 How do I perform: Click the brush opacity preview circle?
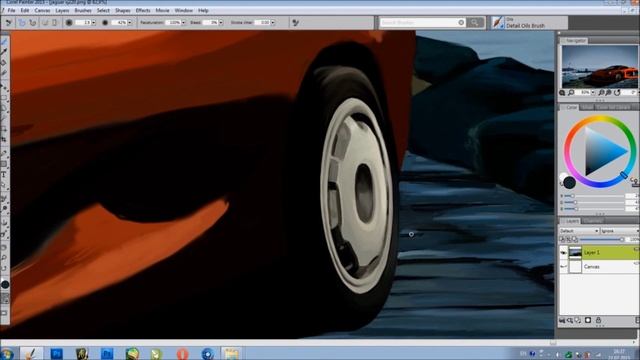105,22
